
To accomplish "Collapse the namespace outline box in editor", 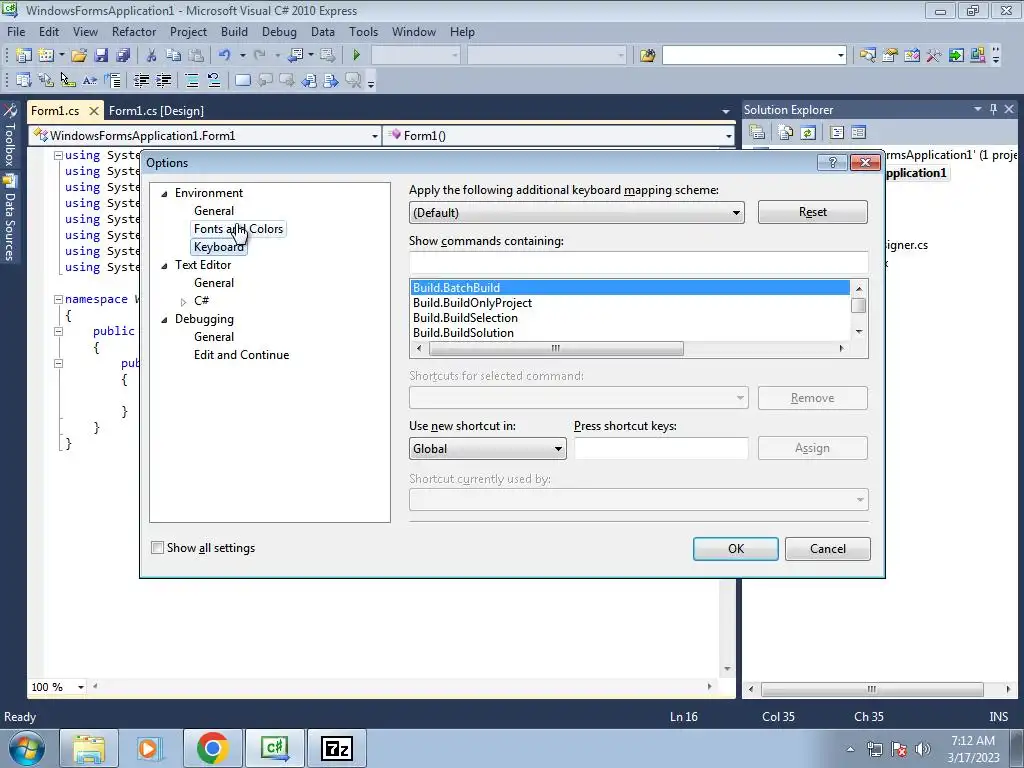I will [58, 299].
